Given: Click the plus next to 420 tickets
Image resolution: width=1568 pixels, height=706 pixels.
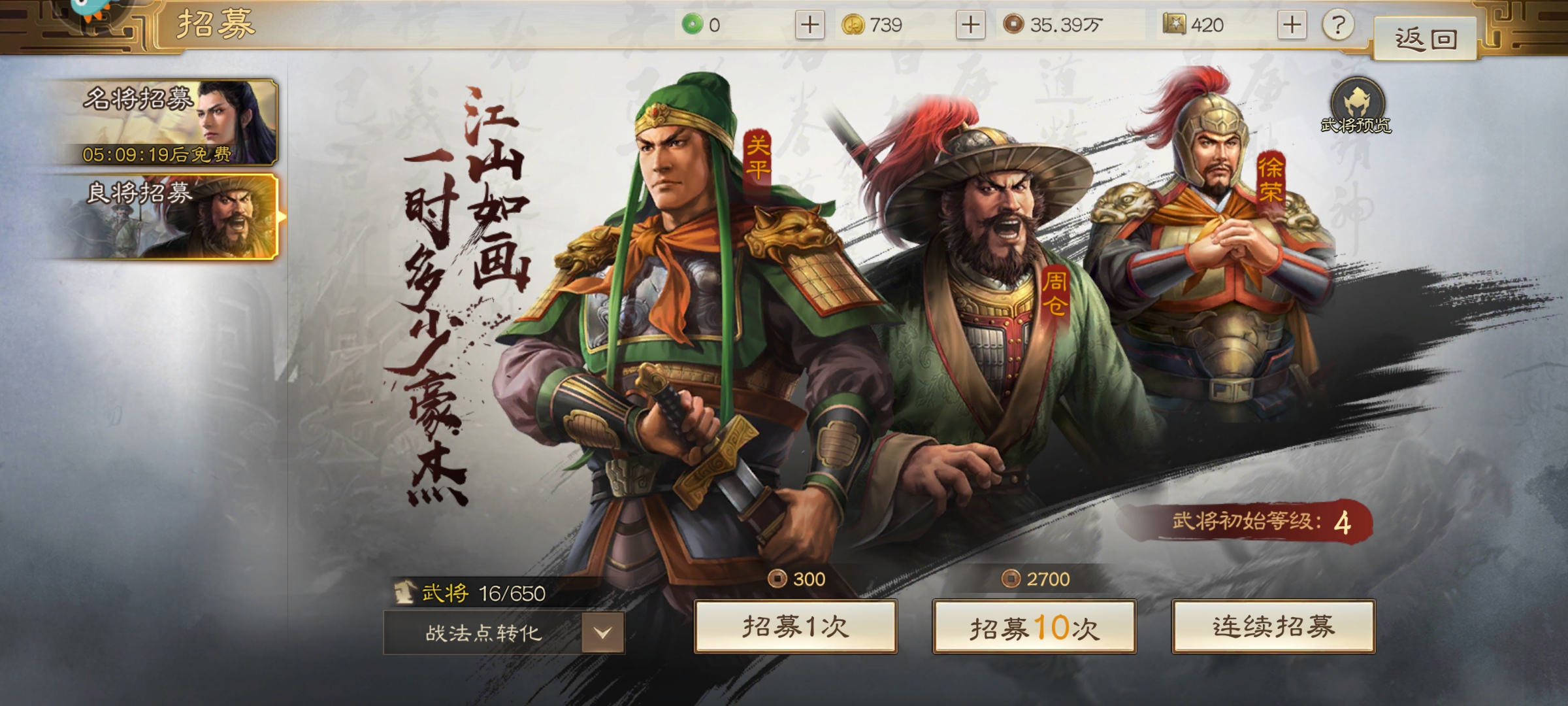Looking at the screenshot, I should click(1292, 25).
